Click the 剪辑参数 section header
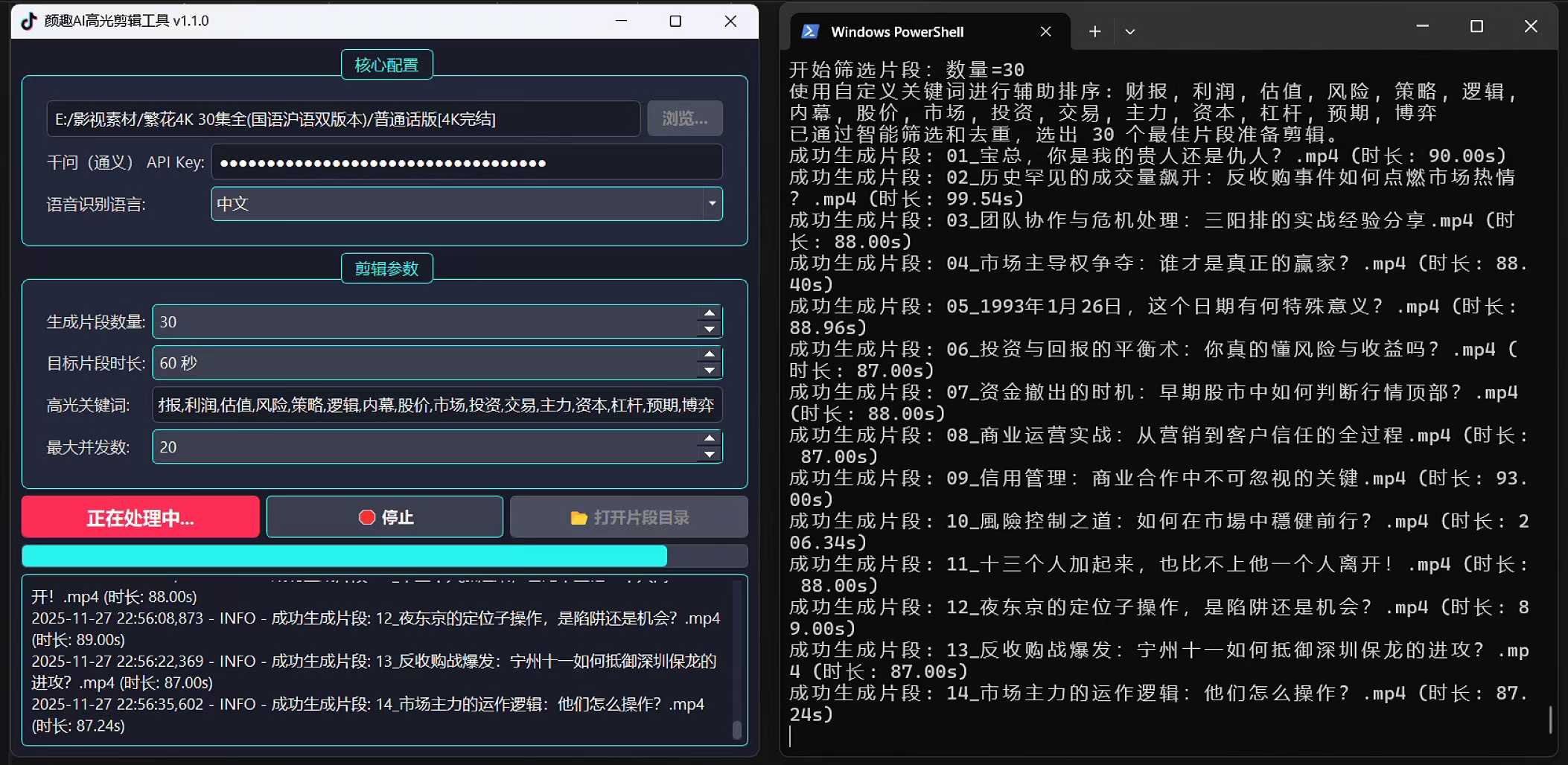The width and height of the screenshot is (1568, 765). [386, 268]
